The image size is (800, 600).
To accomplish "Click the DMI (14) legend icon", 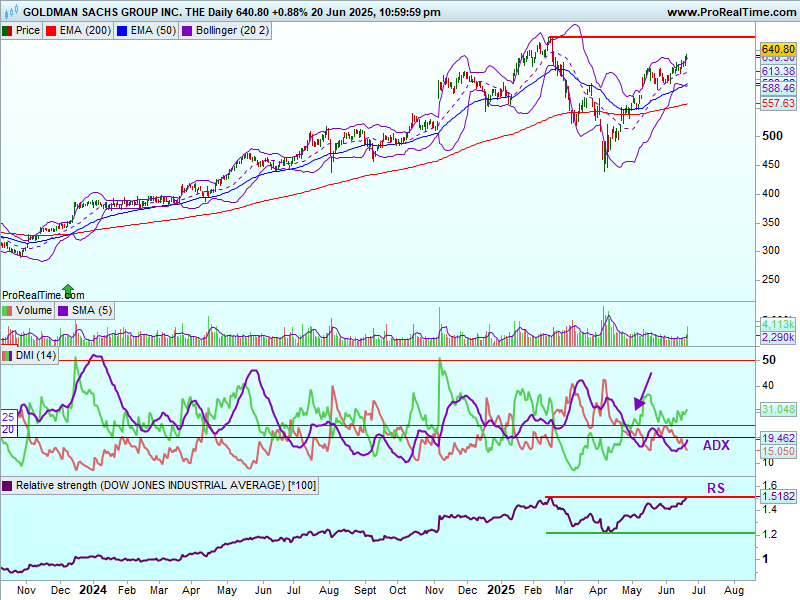I will [8, 355].
